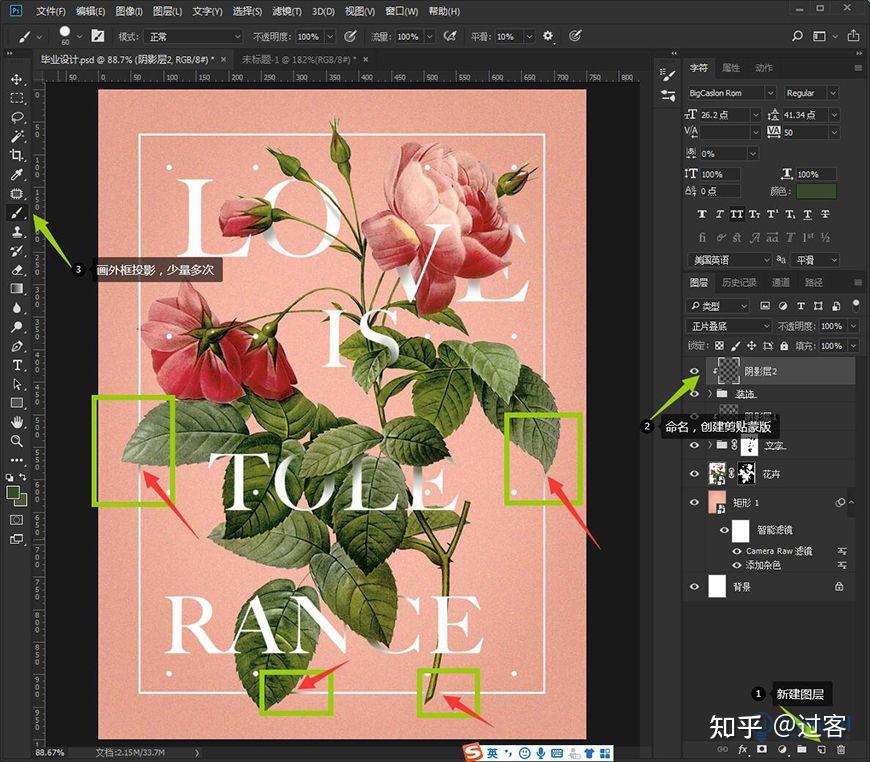Select the Eraser tool
This screenshot has height=762, width=870.
17,270
